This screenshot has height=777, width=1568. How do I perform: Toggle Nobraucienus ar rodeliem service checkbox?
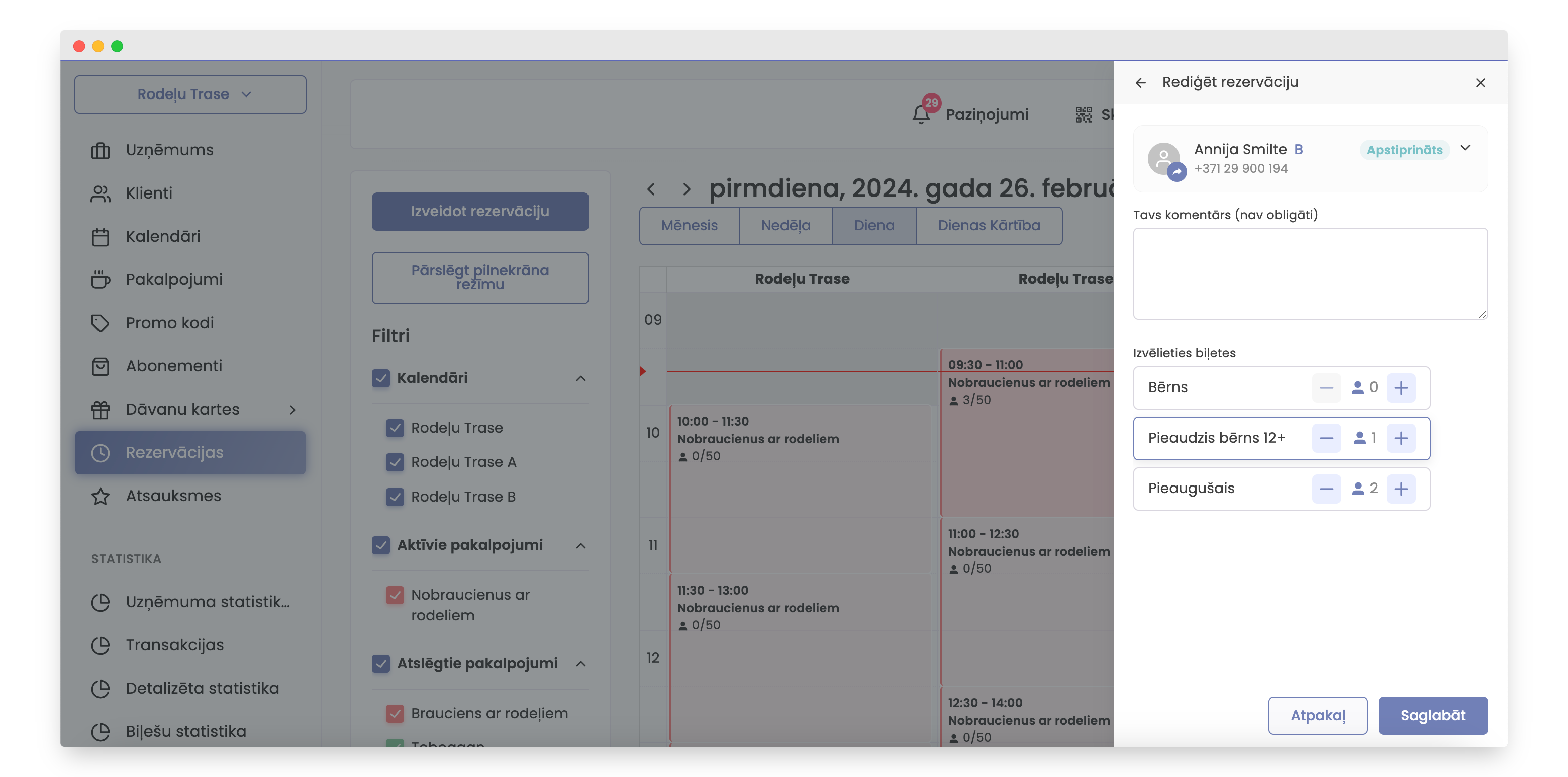pos(395,595)
